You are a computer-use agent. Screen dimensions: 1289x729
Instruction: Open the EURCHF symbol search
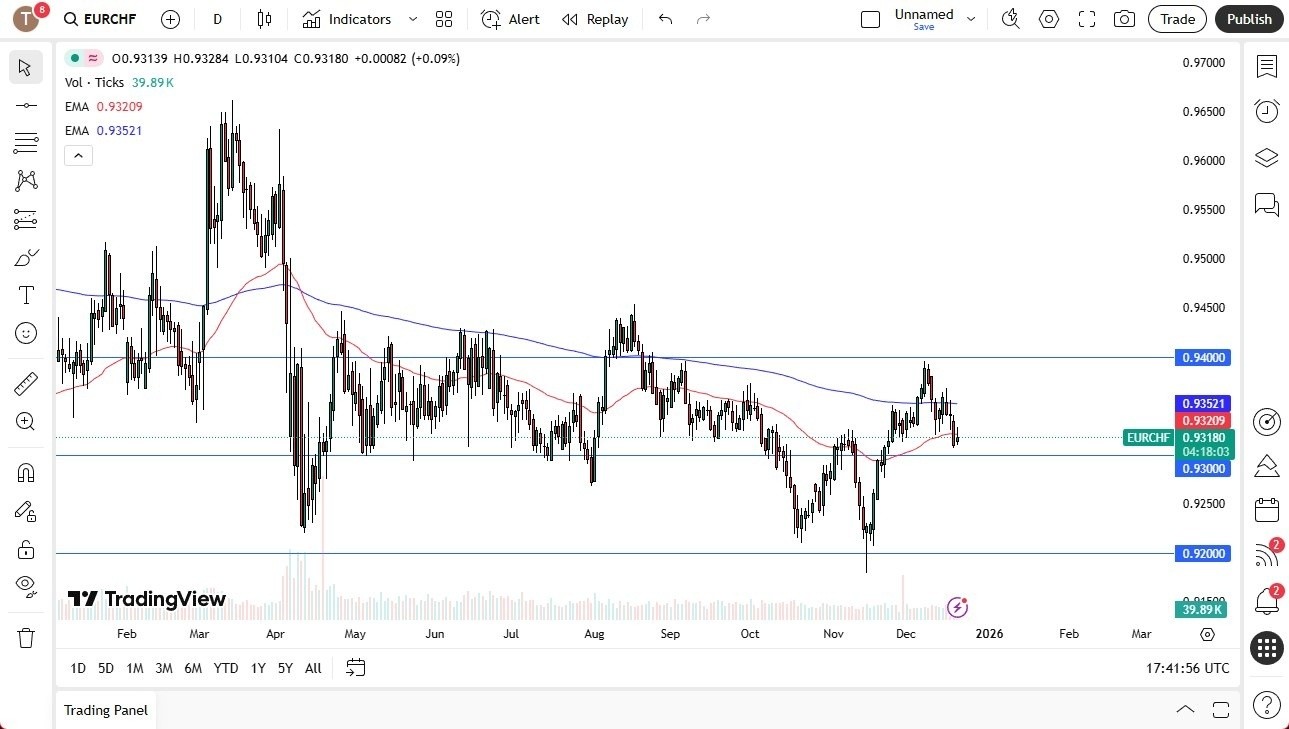coord(100,19)
